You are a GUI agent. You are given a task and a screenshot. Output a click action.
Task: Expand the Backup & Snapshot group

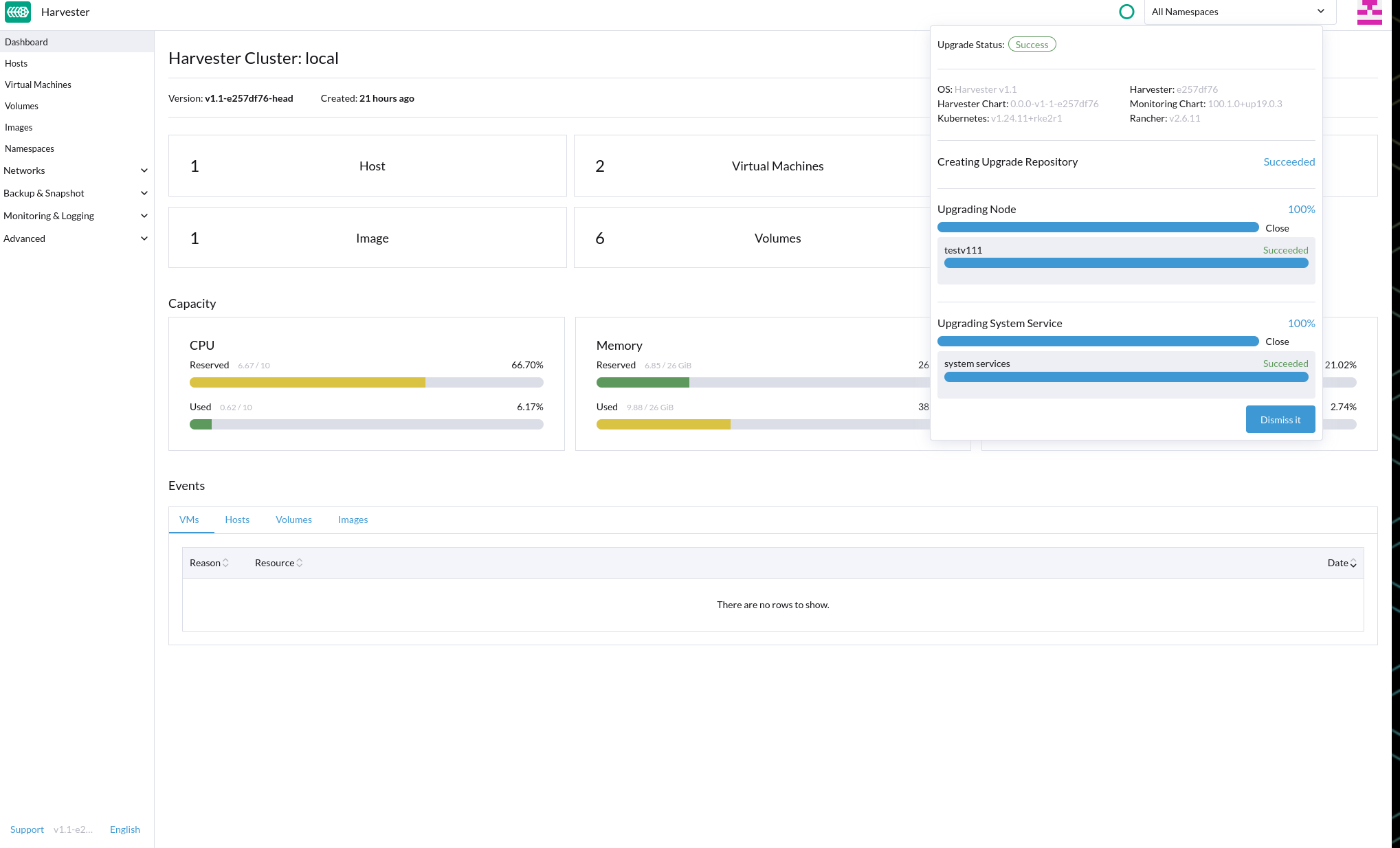pyautogui.click(x=76, y=193)
